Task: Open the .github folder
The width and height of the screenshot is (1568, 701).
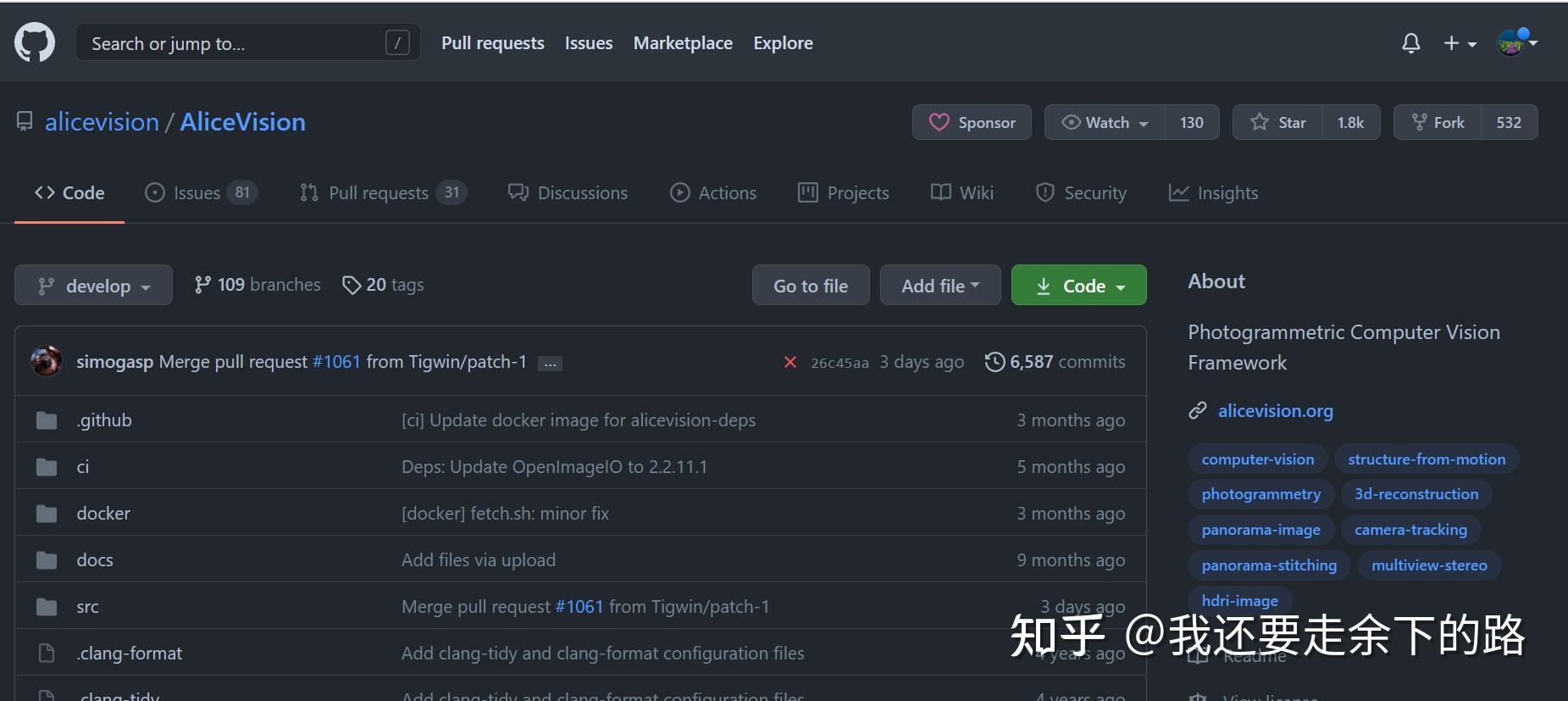Action: pyautogui.click(x=104, y=420)
